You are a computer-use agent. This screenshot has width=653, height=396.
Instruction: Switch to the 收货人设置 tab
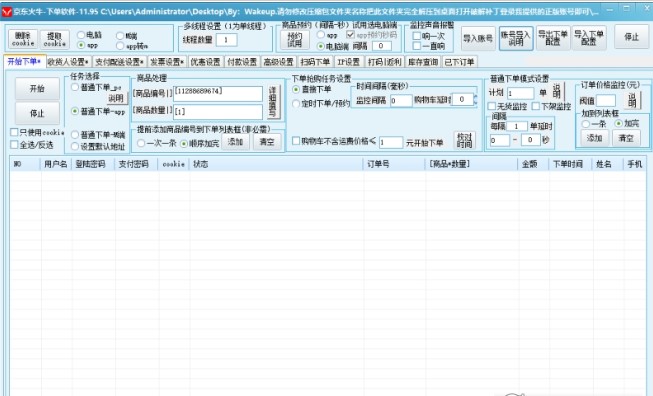(x=68, y=62)
